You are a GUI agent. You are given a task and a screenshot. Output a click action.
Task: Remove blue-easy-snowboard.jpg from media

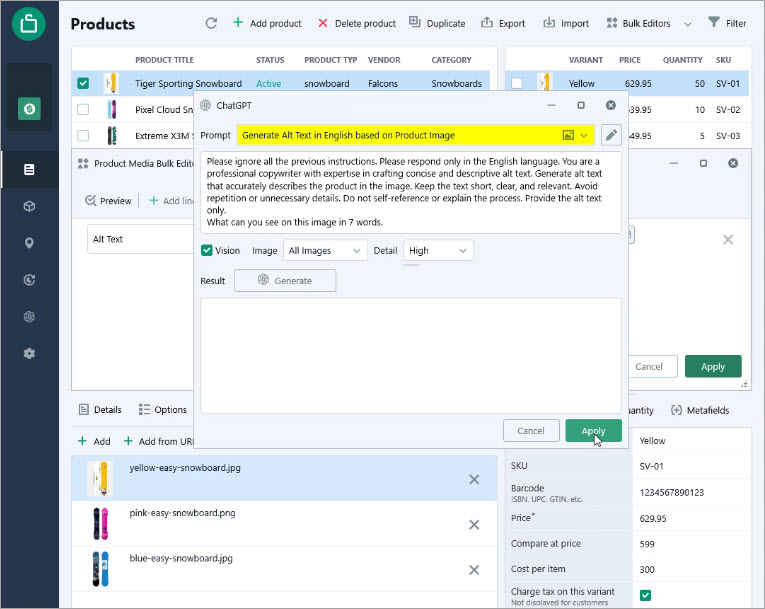[474, 570]
